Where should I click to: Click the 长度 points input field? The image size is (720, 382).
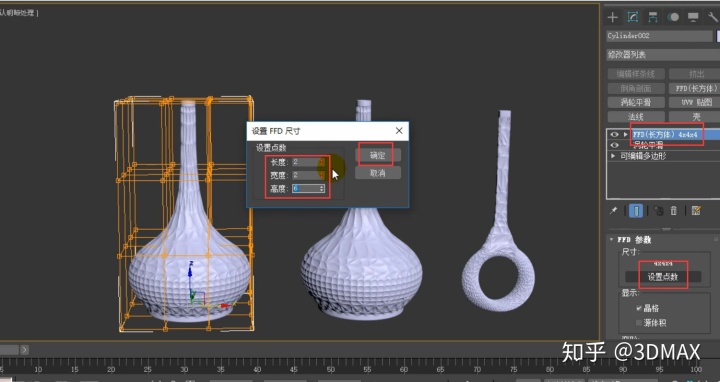(x=305, y=162)
